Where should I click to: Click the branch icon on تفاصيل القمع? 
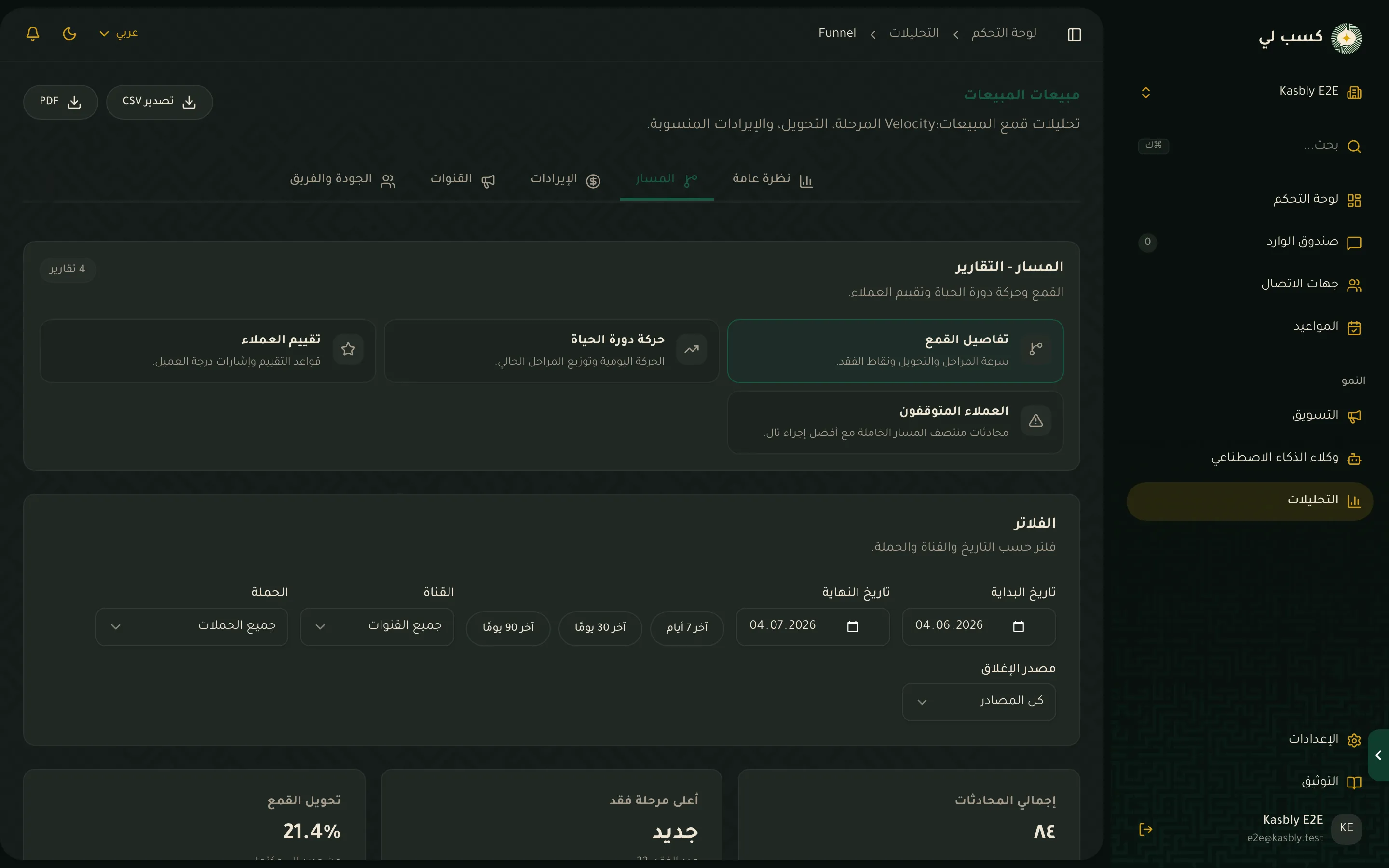coord(1036,349)
